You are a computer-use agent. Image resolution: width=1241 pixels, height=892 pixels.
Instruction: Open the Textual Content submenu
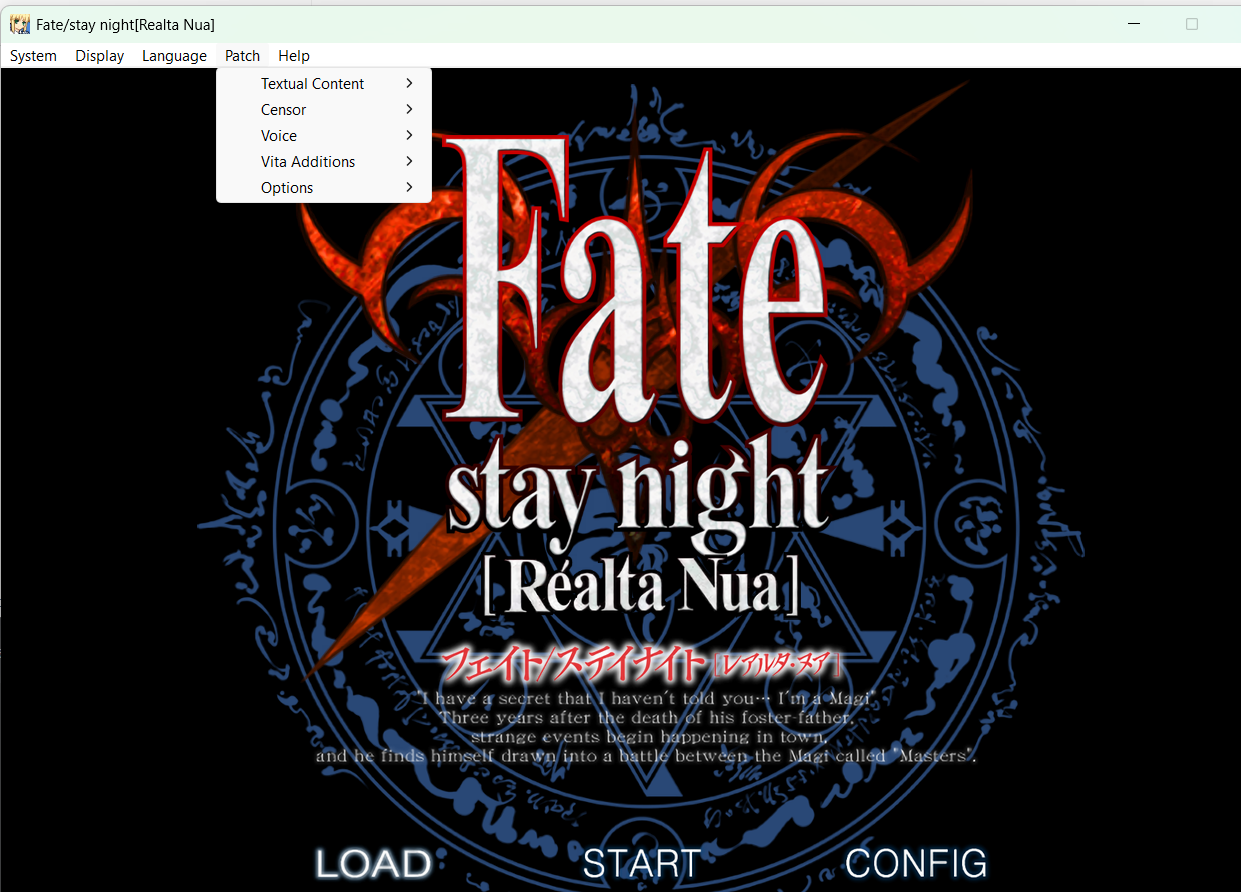tap(324, 84)
